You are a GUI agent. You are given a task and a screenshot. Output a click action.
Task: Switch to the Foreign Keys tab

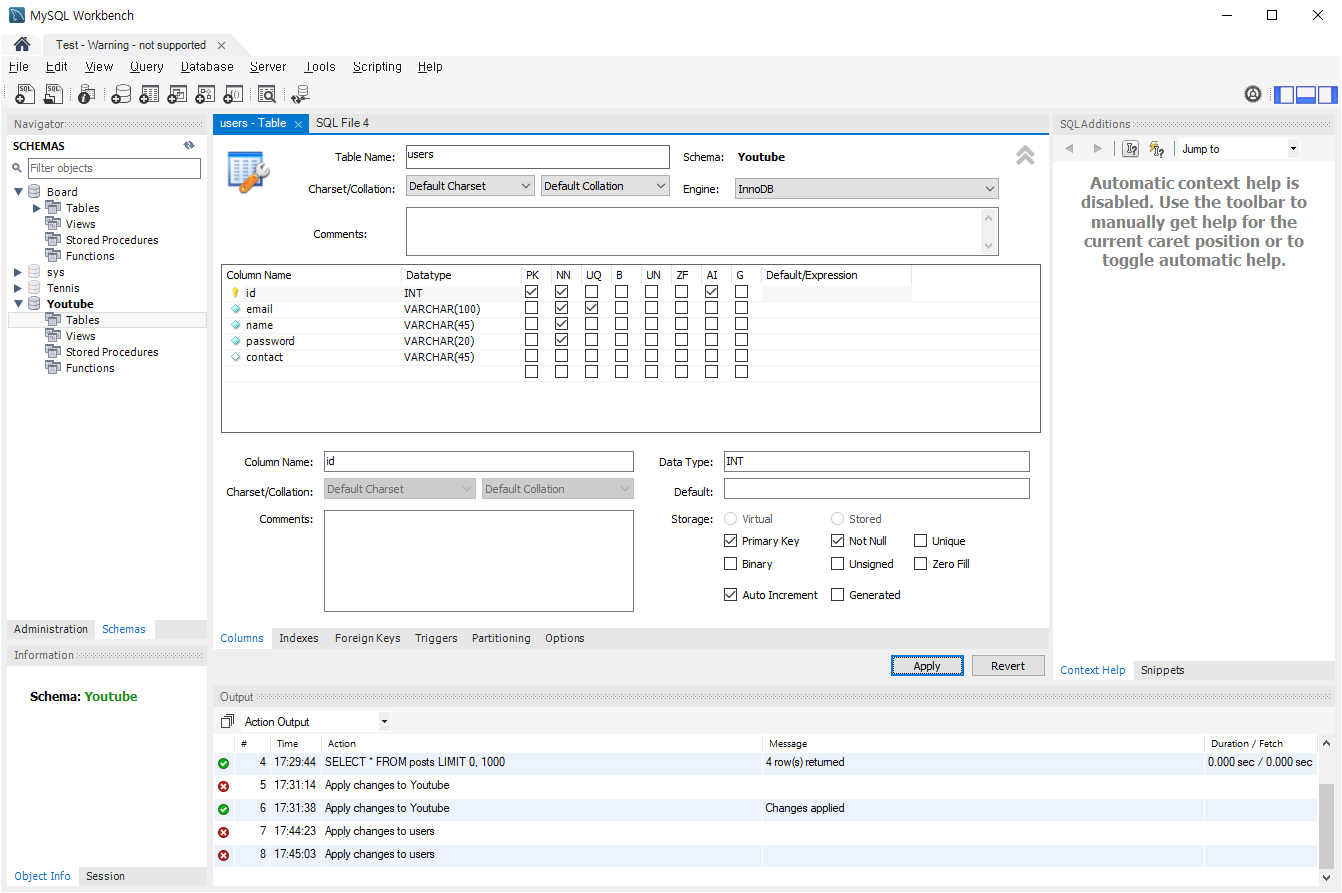(x=367, y=638)
